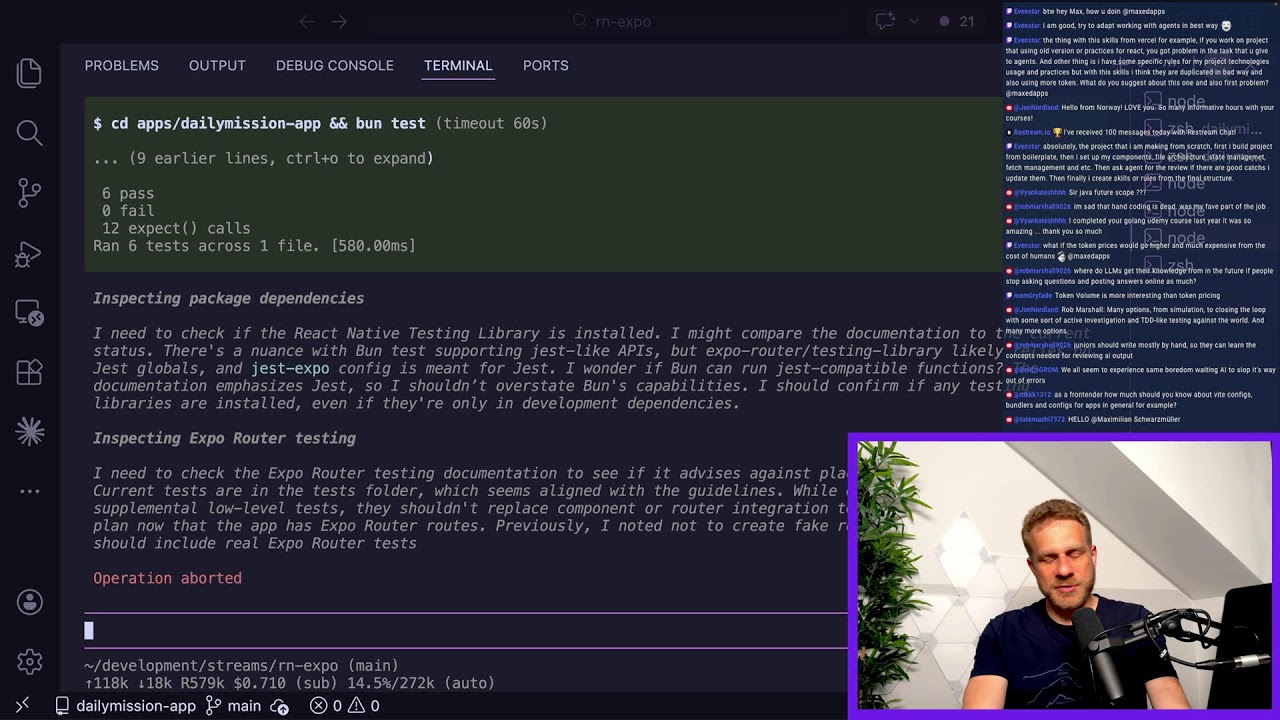Viewport: 1280px width, 720px height.
Task: Click the warnings count in status bar
Action: coord(364,705)
